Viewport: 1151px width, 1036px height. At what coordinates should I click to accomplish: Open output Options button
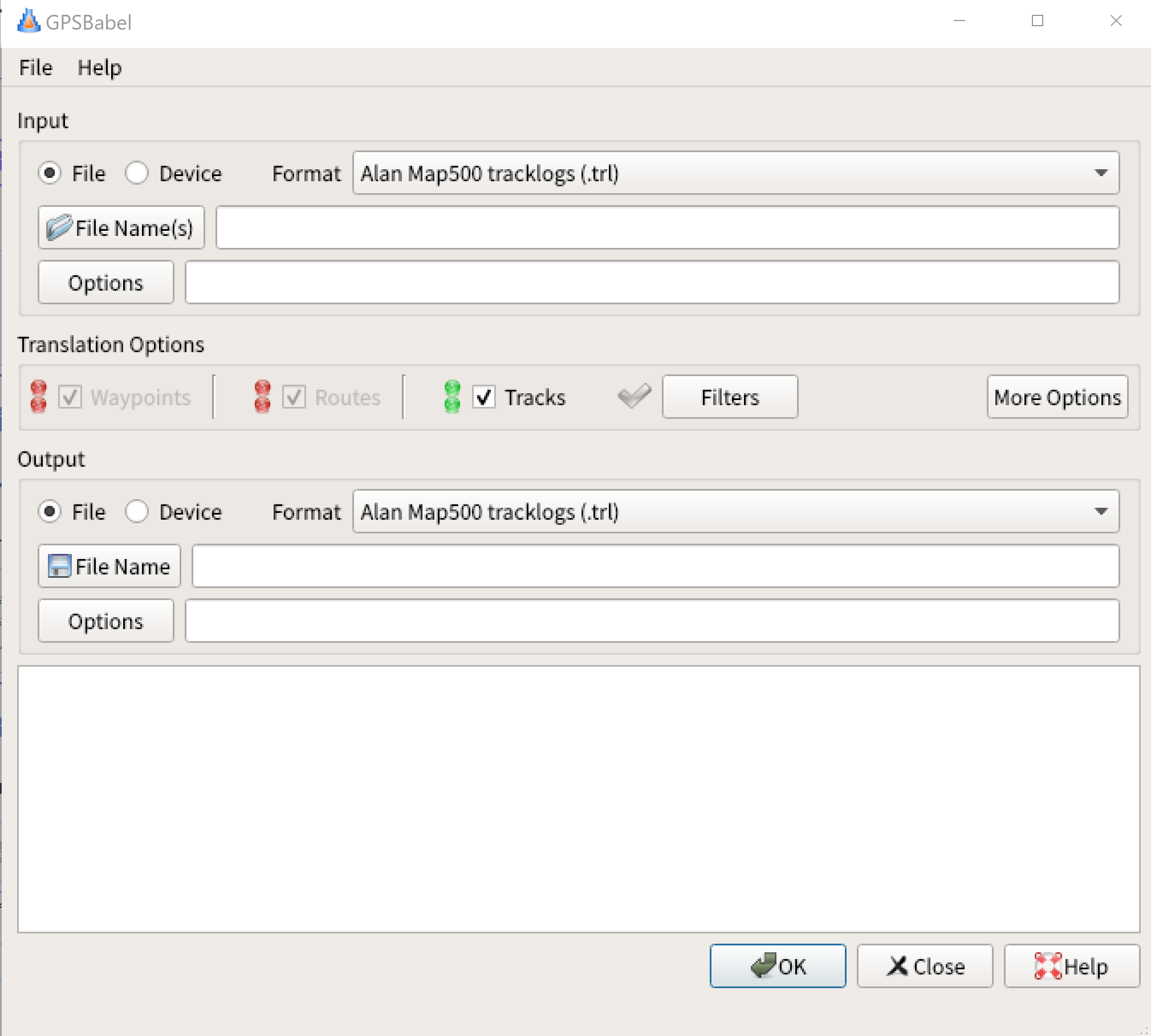click(x=106, y=621)
